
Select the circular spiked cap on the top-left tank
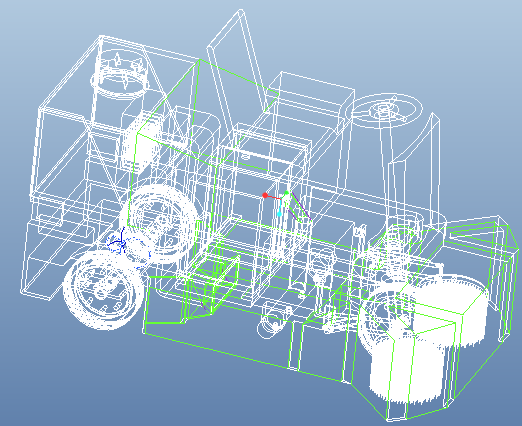[x=121, y=74]
